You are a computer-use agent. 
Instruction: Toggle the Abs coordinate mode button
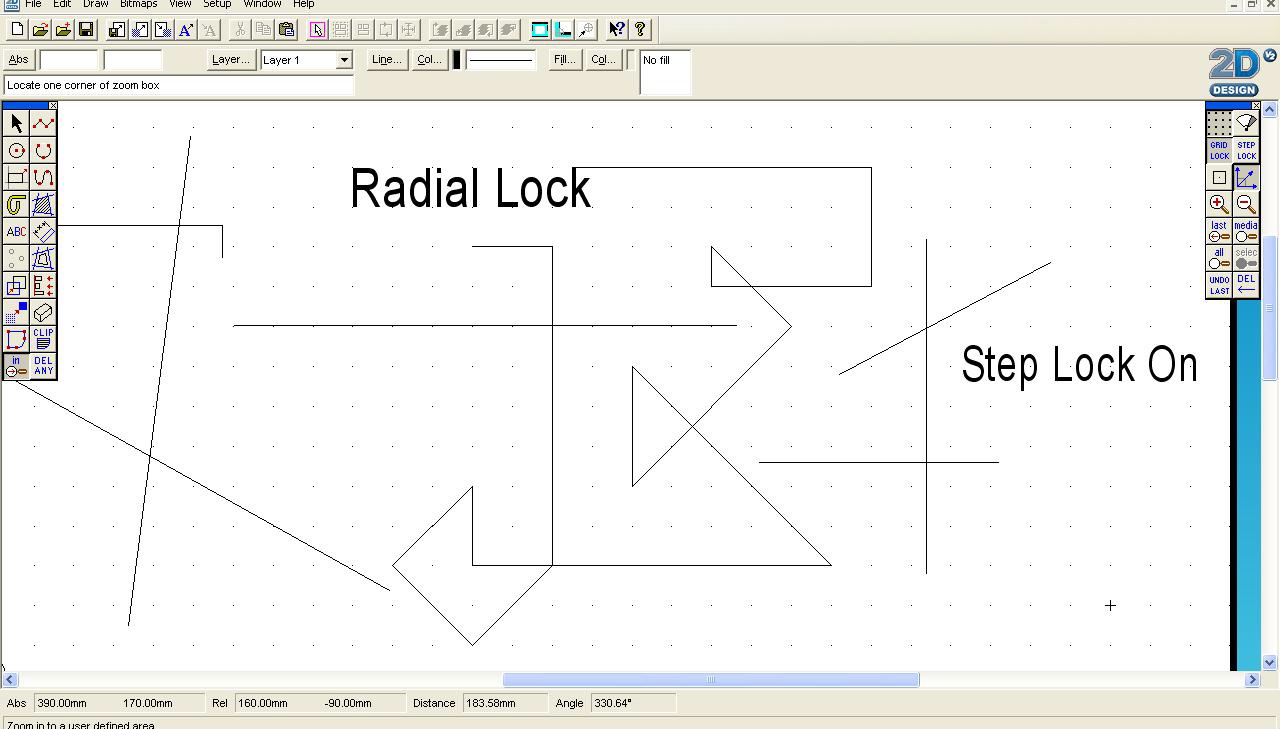click(18, 59)
